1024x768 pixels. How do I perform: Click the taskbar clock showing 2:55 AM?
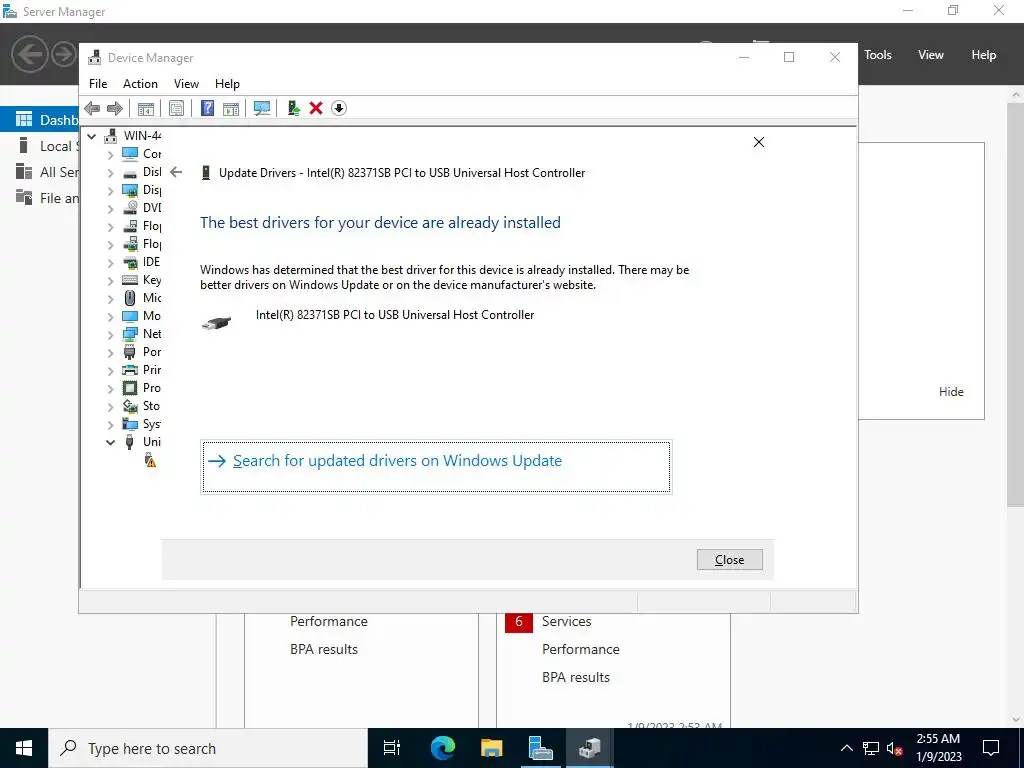point(938,748)
